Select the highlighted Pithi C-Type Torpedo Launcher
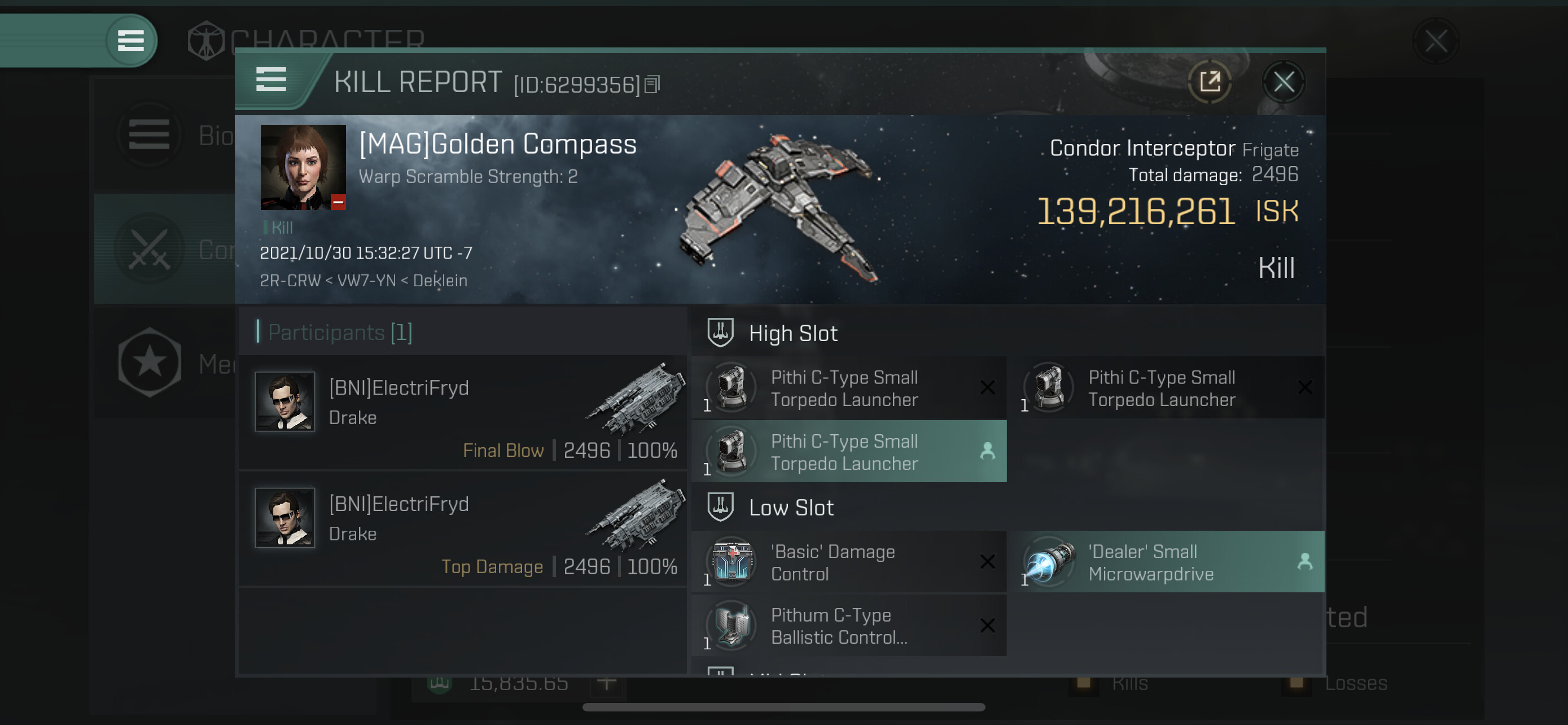Screen dimensions: 1568x725 pyautogui.click(x=849, y=452)
